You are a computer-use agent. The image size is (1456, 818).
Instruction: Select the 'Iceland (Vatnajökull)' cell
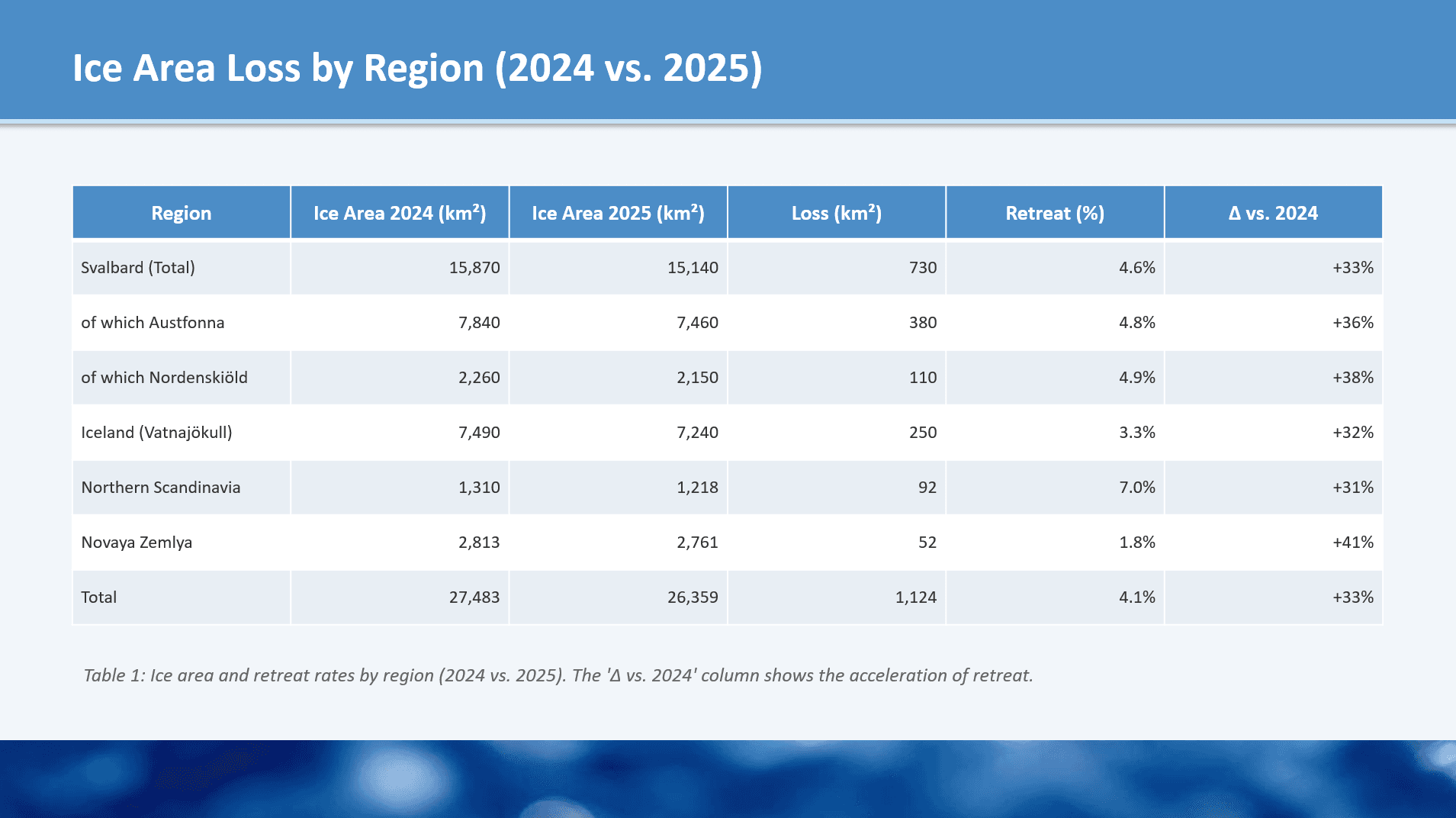tap(156, 433)
